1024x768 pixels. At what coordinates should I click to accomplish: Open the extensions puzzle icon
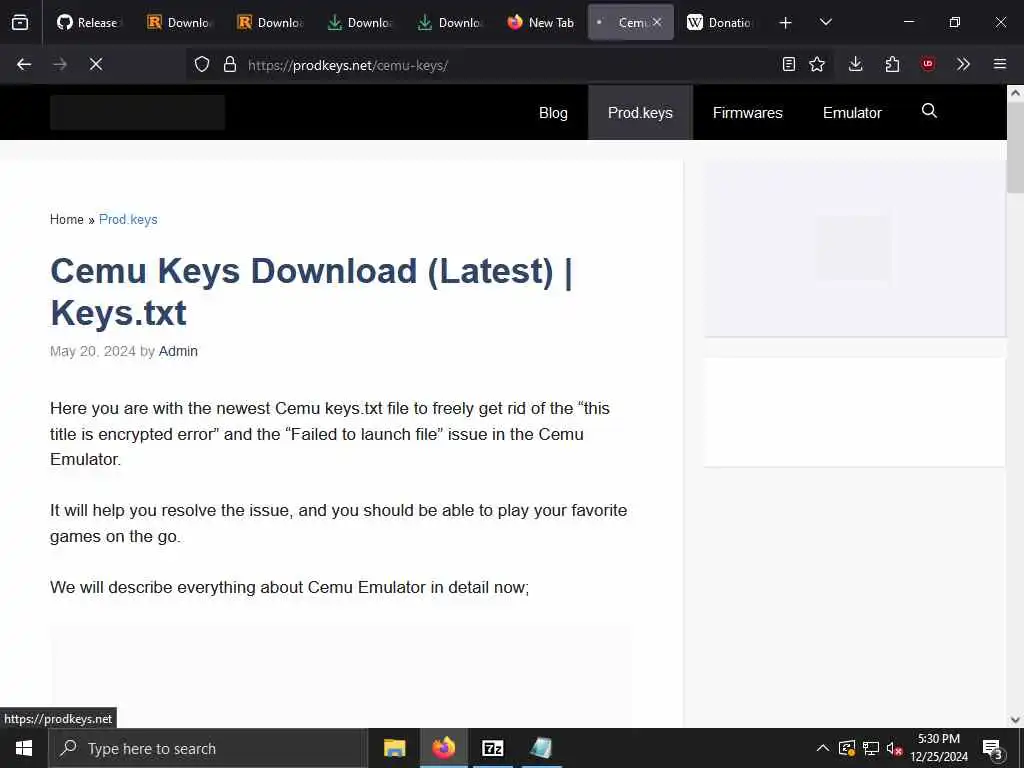[x=892, y=64]
